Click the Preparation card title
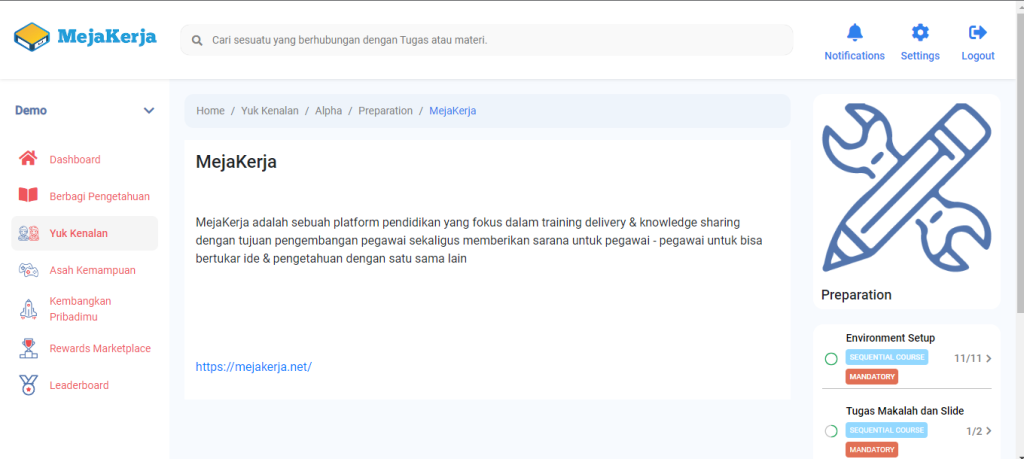The image size is (1024, 459). [856, 294]
